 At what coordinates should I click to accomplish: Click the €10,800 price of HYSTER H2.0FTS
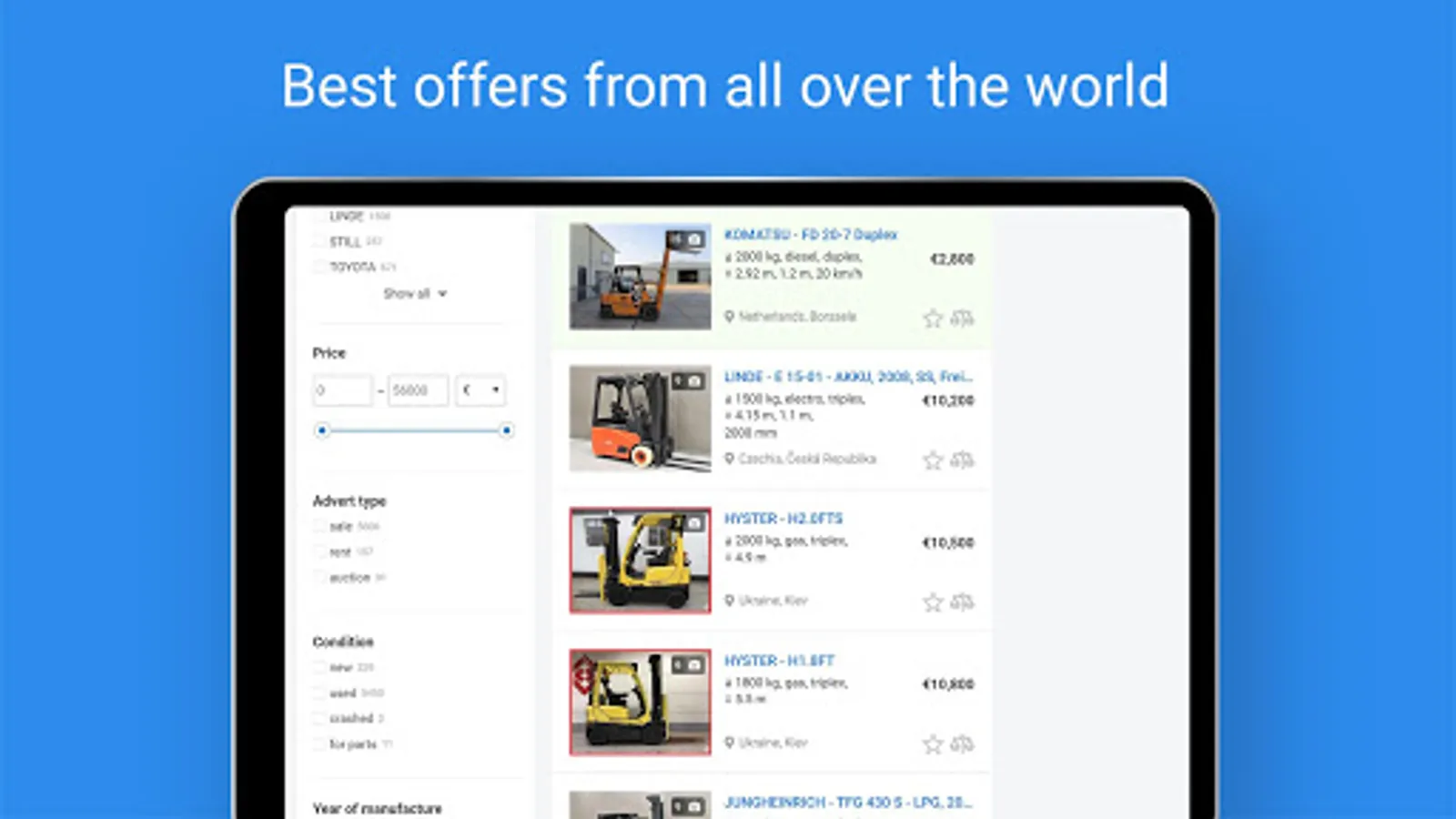(x=948, y=542)
